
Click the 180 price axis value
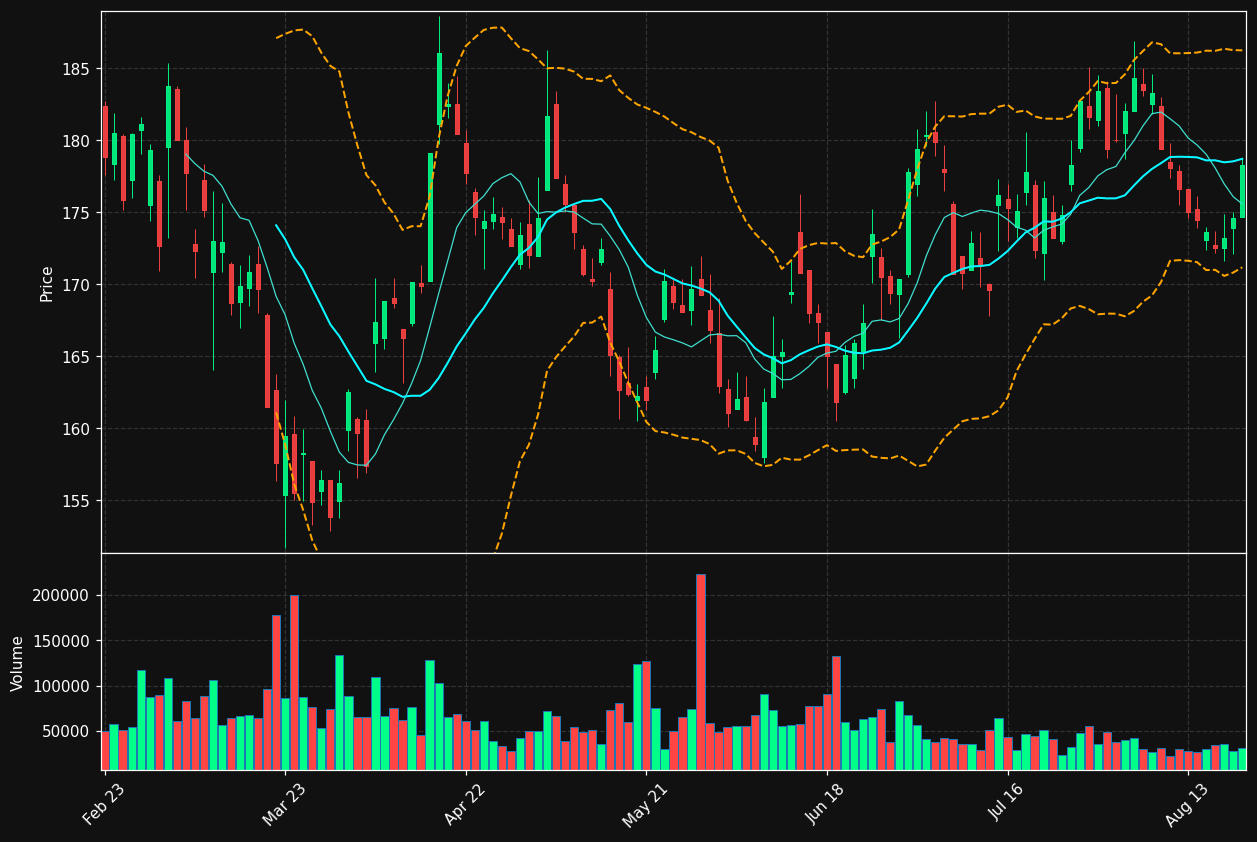(78, 141)
